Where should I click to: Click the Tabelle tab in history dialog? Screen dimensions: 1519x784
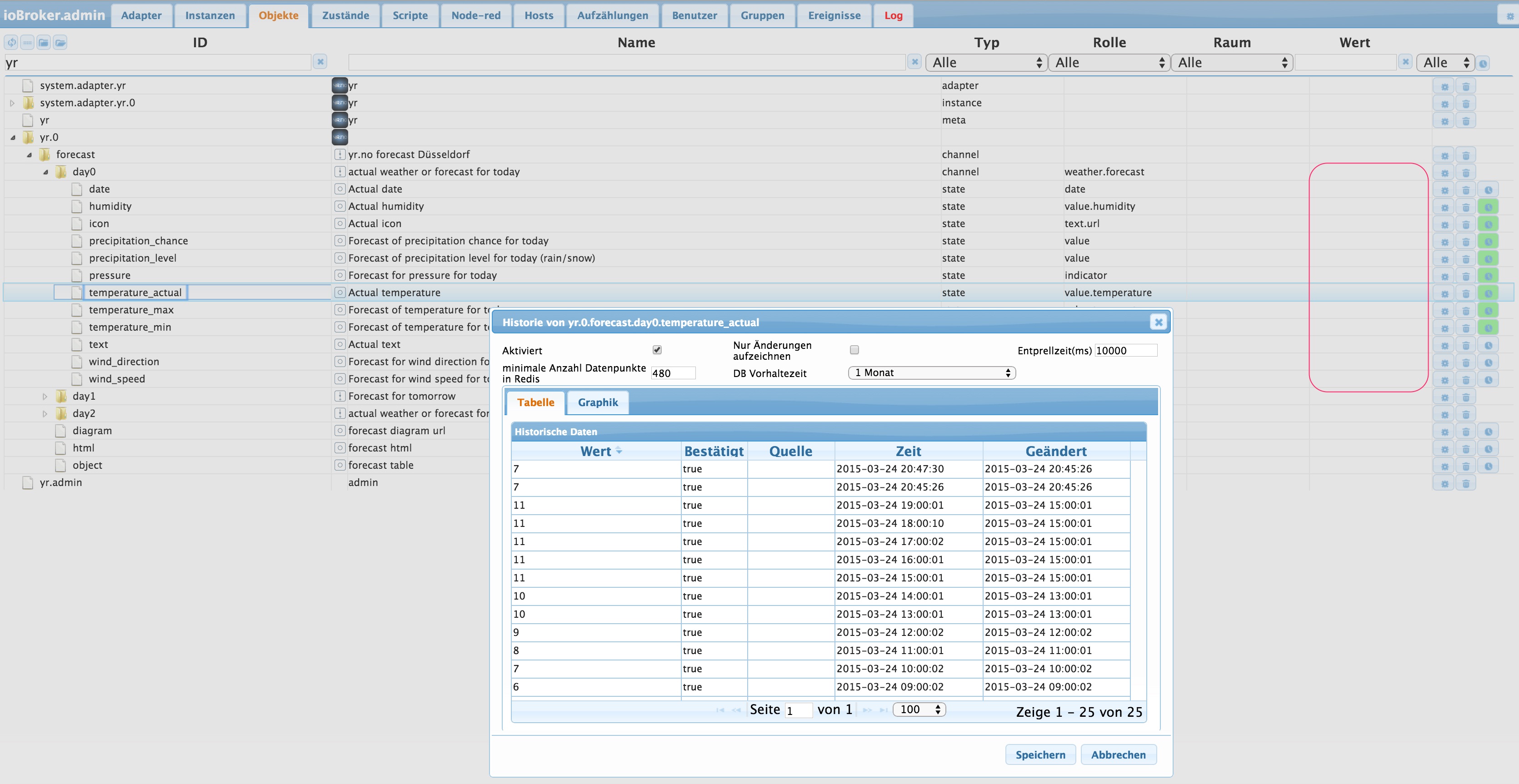(536, 402)
